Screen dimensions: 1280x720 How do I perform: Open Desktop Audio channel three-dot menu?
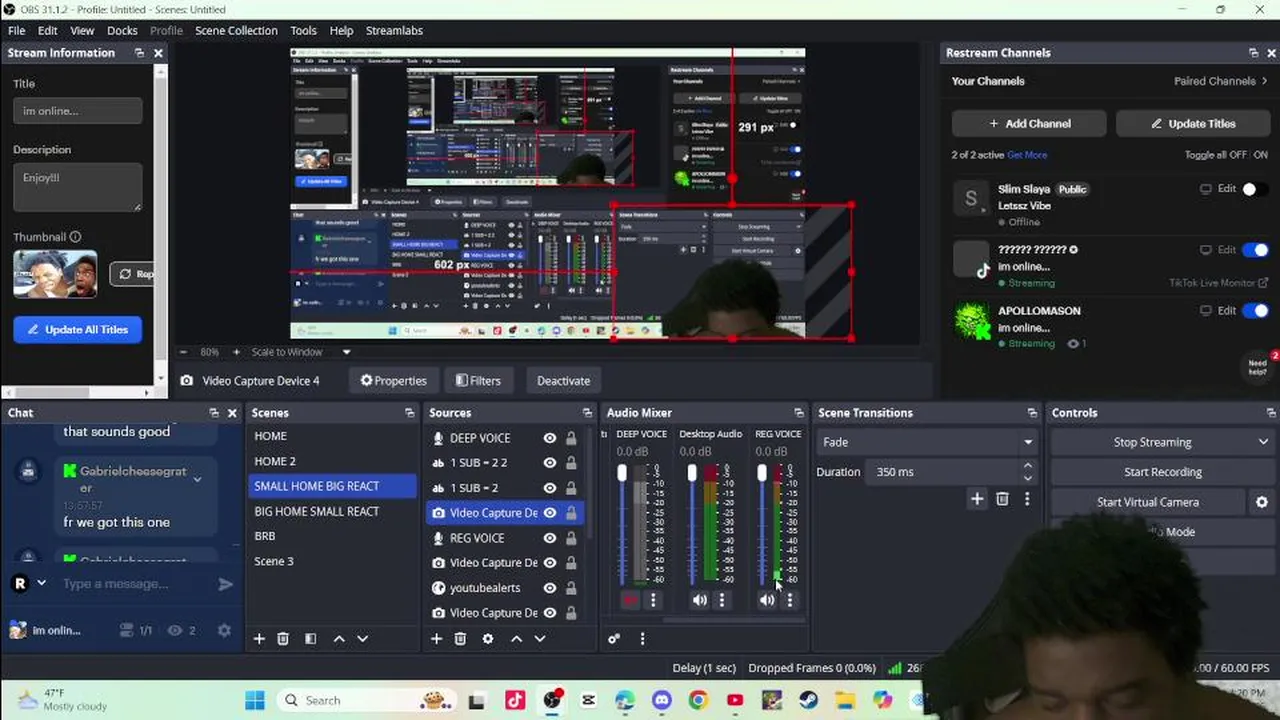click(x=721, y=600)
